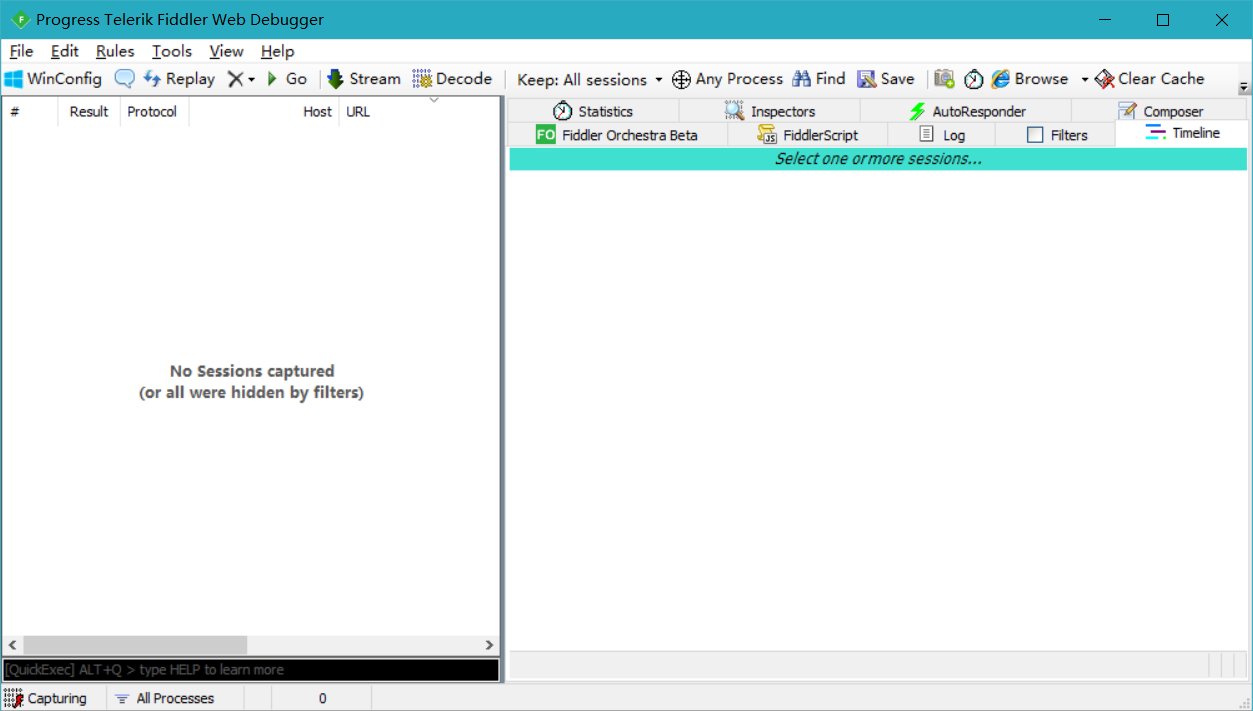Open the Rules menu
The image size is (1253, 711).
pyautogui.click(x=115, y=51)
